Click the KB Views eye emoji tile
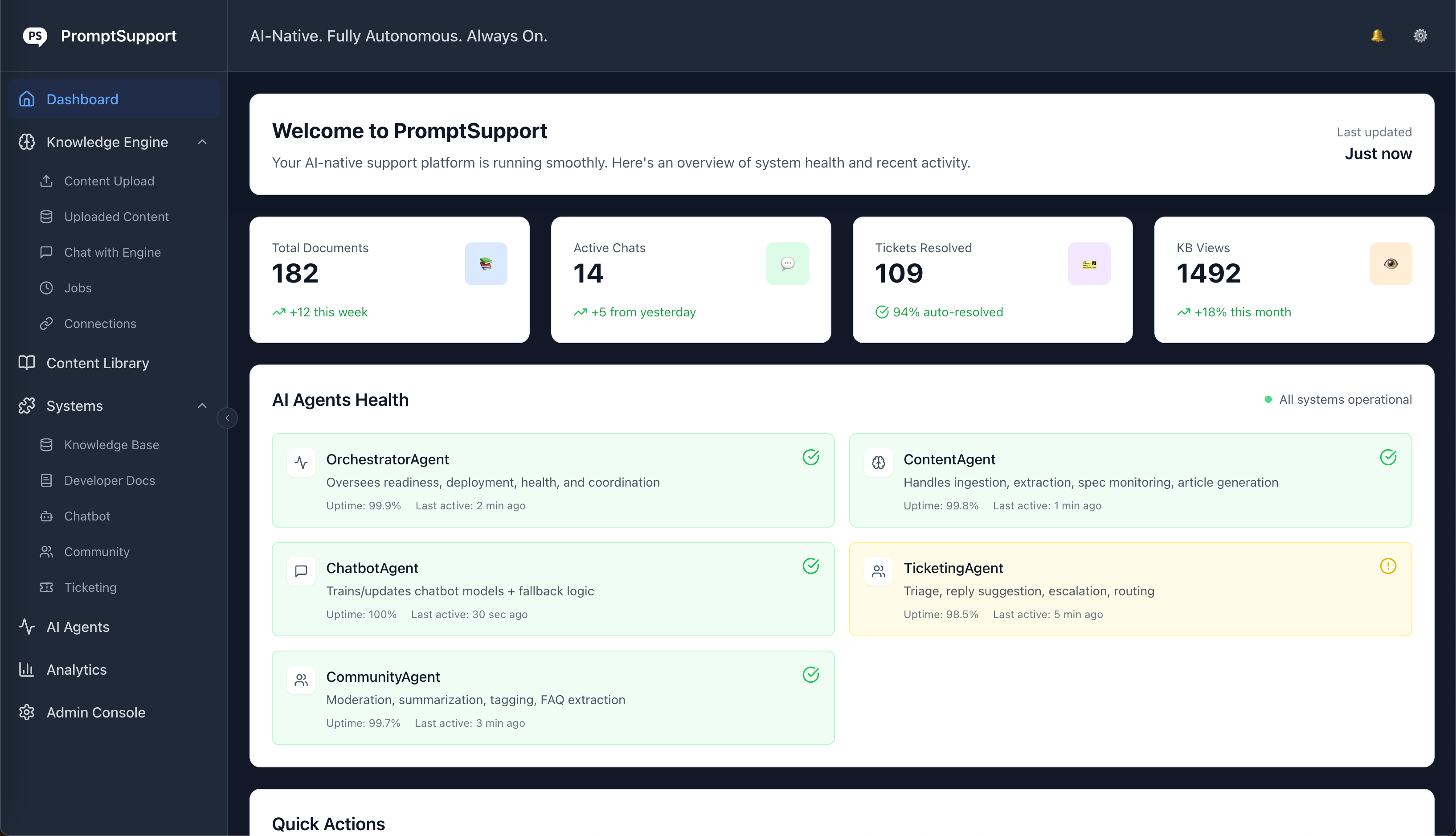 click(1391, 263)
